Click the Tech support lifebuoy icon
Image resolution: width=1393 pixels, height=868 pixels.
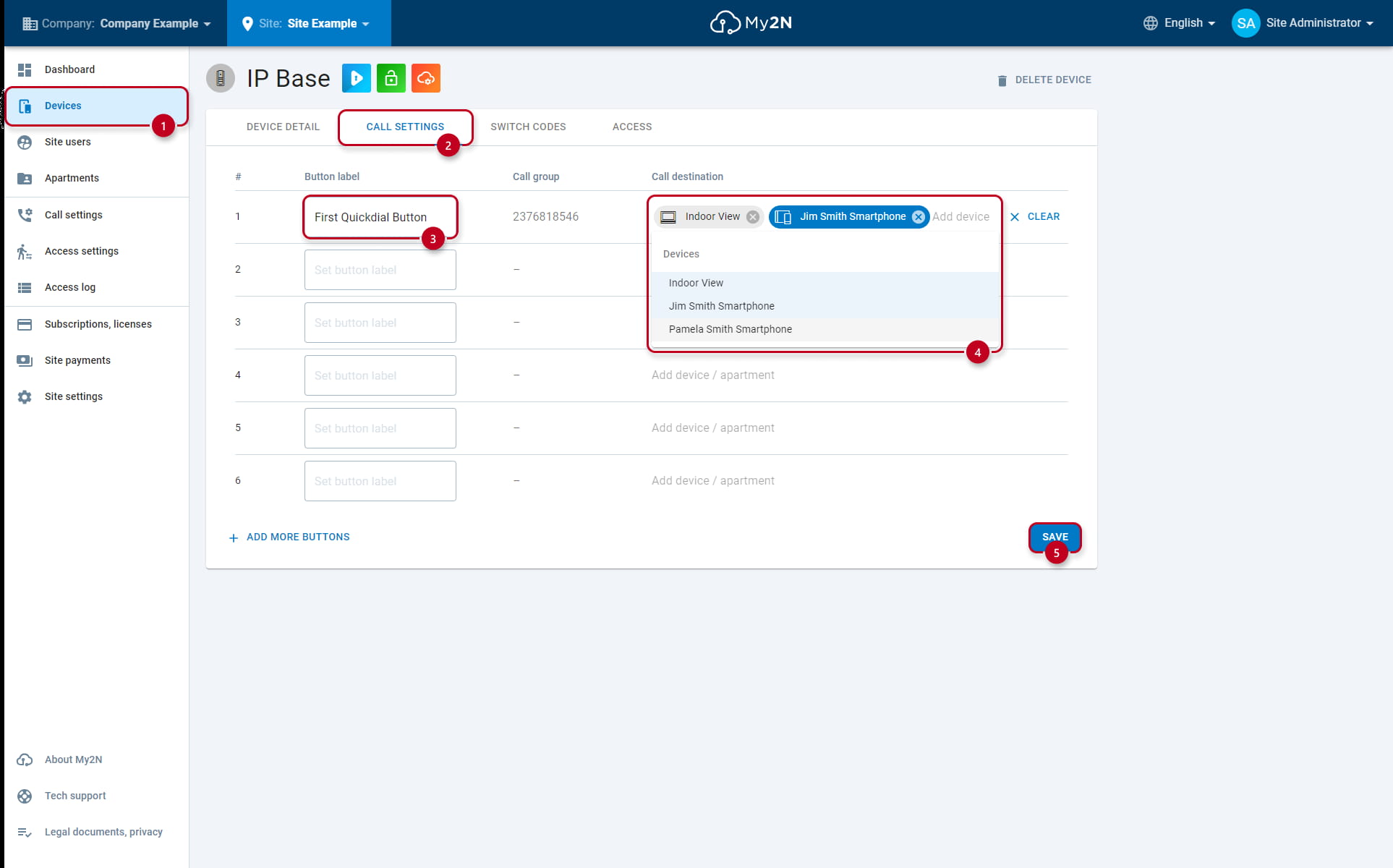pos(25,796)
